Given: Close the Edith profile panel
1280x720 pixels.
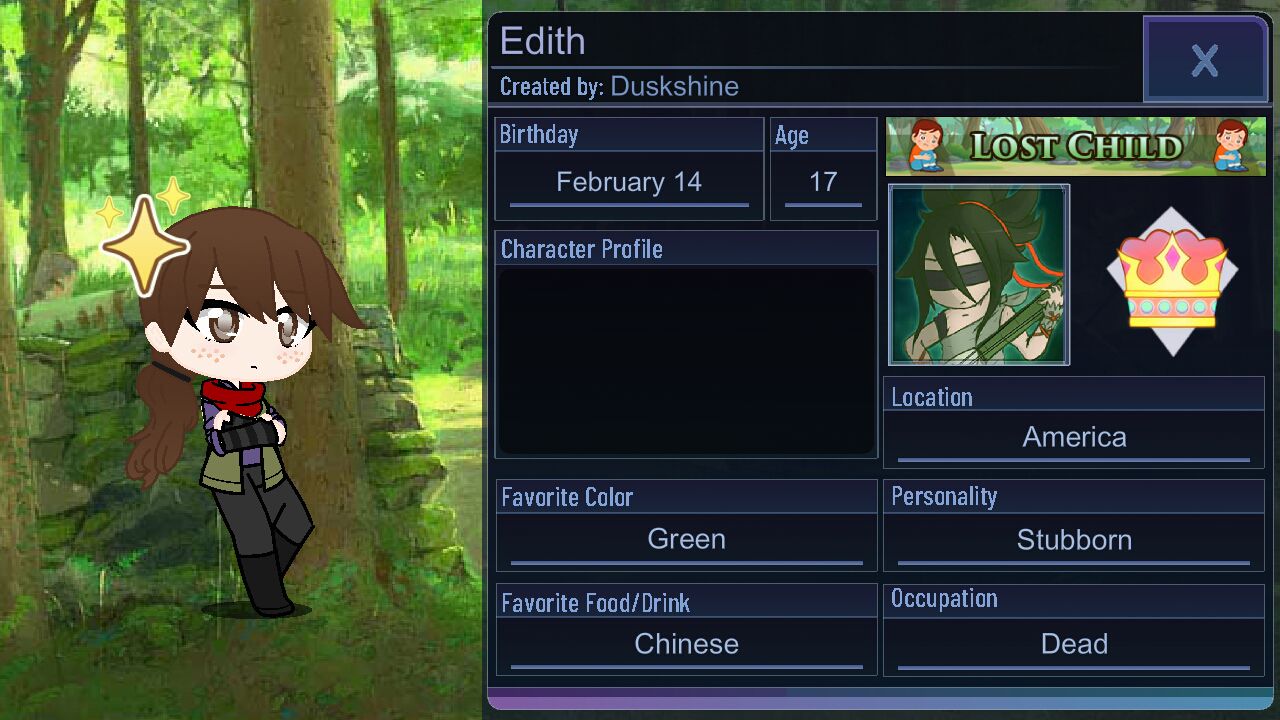Looking at the screenshot, I should (x=1205, y=60).
